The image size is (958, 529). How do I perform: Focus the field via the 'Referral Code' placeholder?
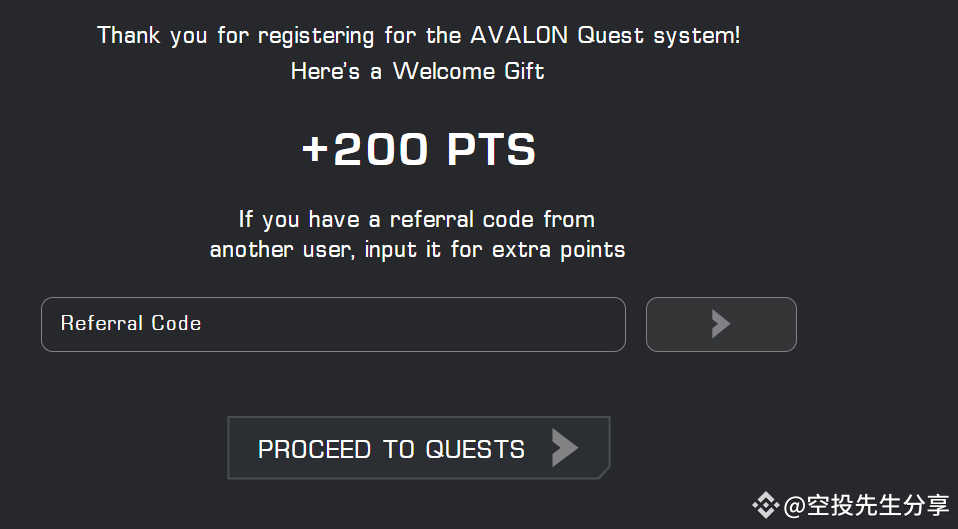(131, 323)
